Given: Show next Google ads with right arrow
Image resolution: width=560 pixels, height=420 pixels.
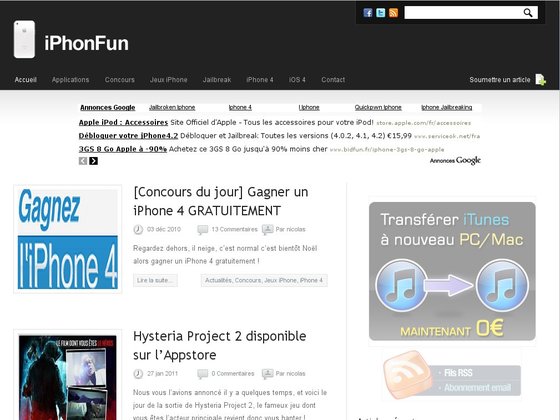Looking at the screenshot, I should (x=94, y=161).
